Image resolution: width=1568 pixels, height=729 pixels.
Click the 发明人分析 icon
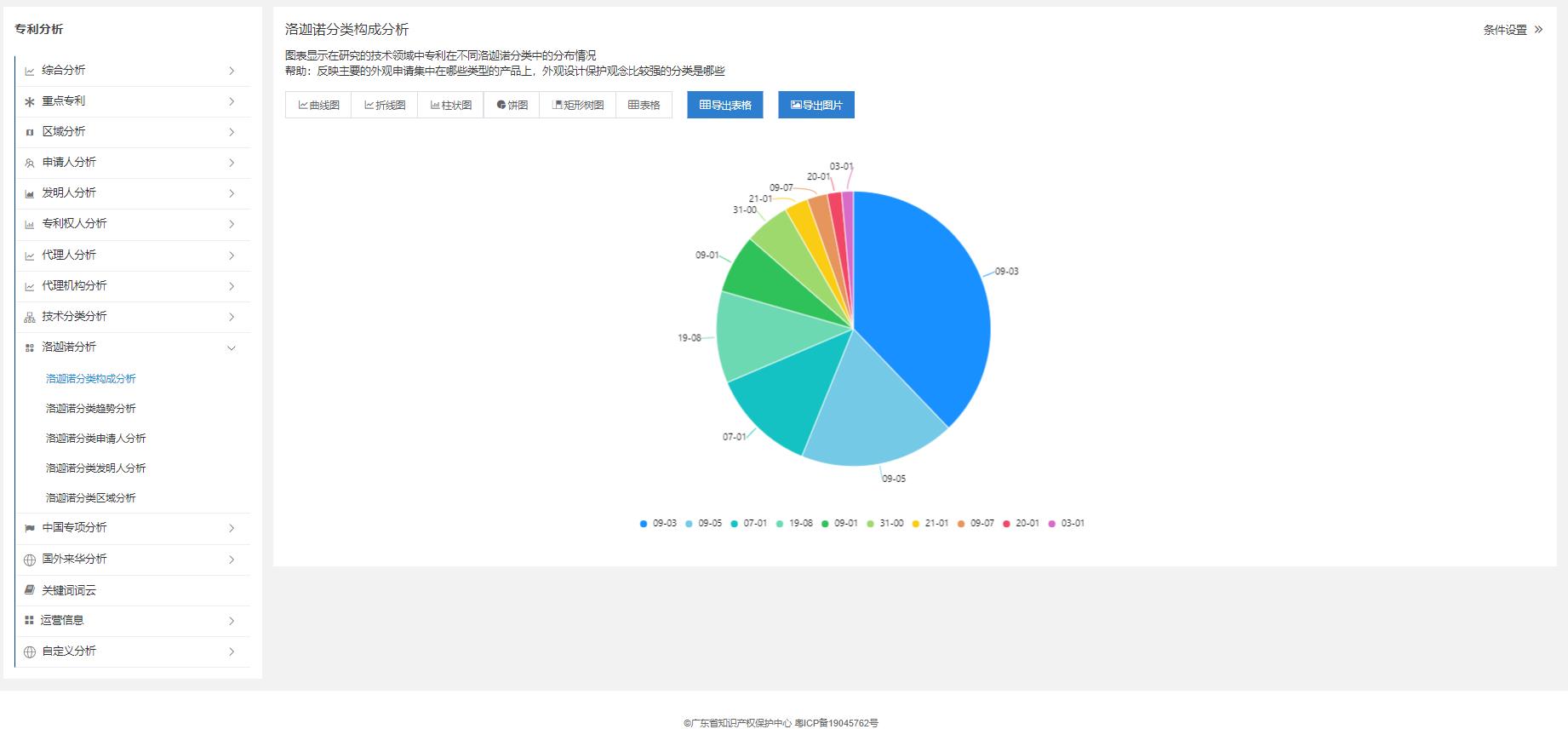pyautogui.click(x=30, y=194)
